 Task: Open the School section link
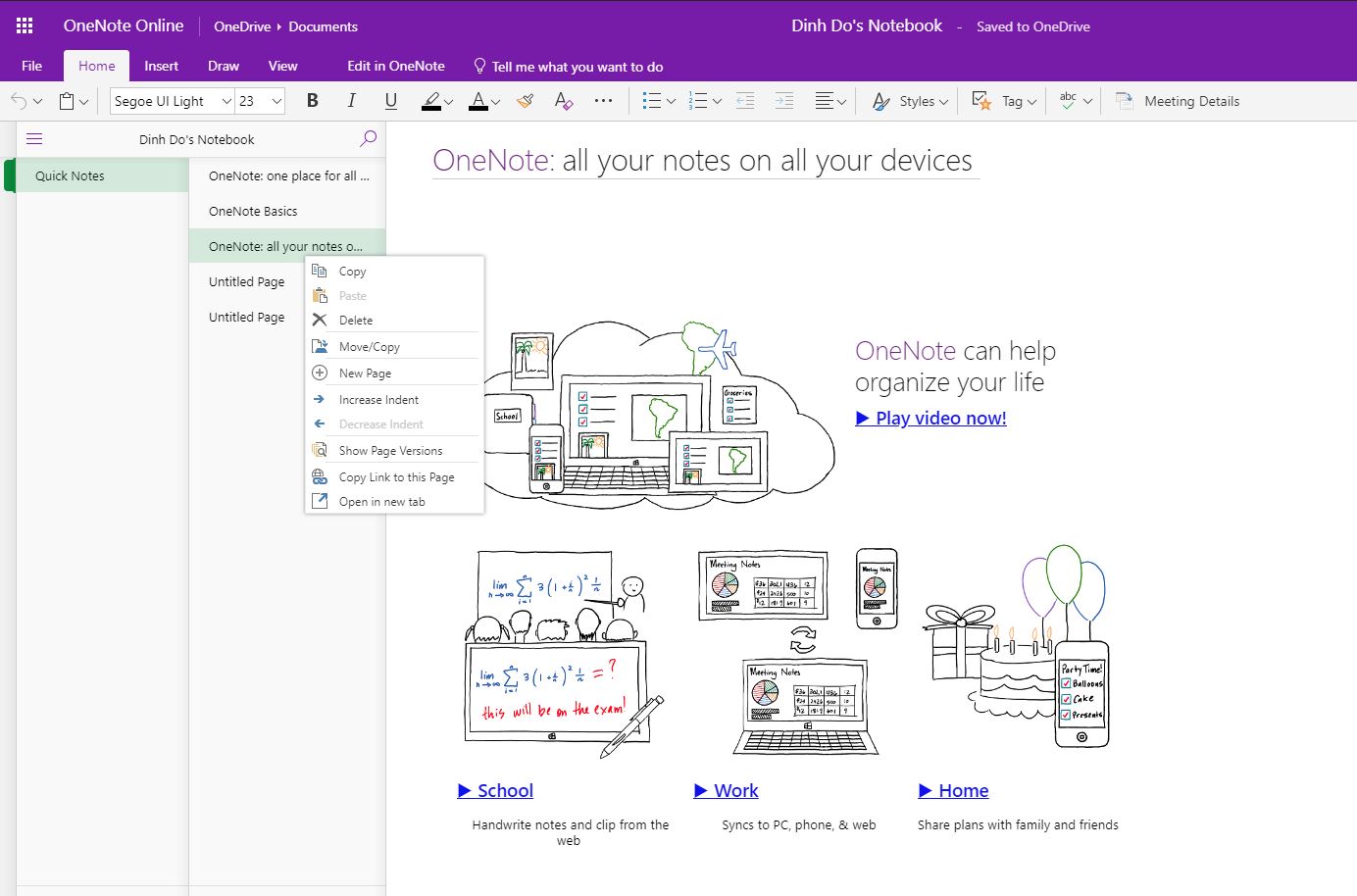point(495,790)
